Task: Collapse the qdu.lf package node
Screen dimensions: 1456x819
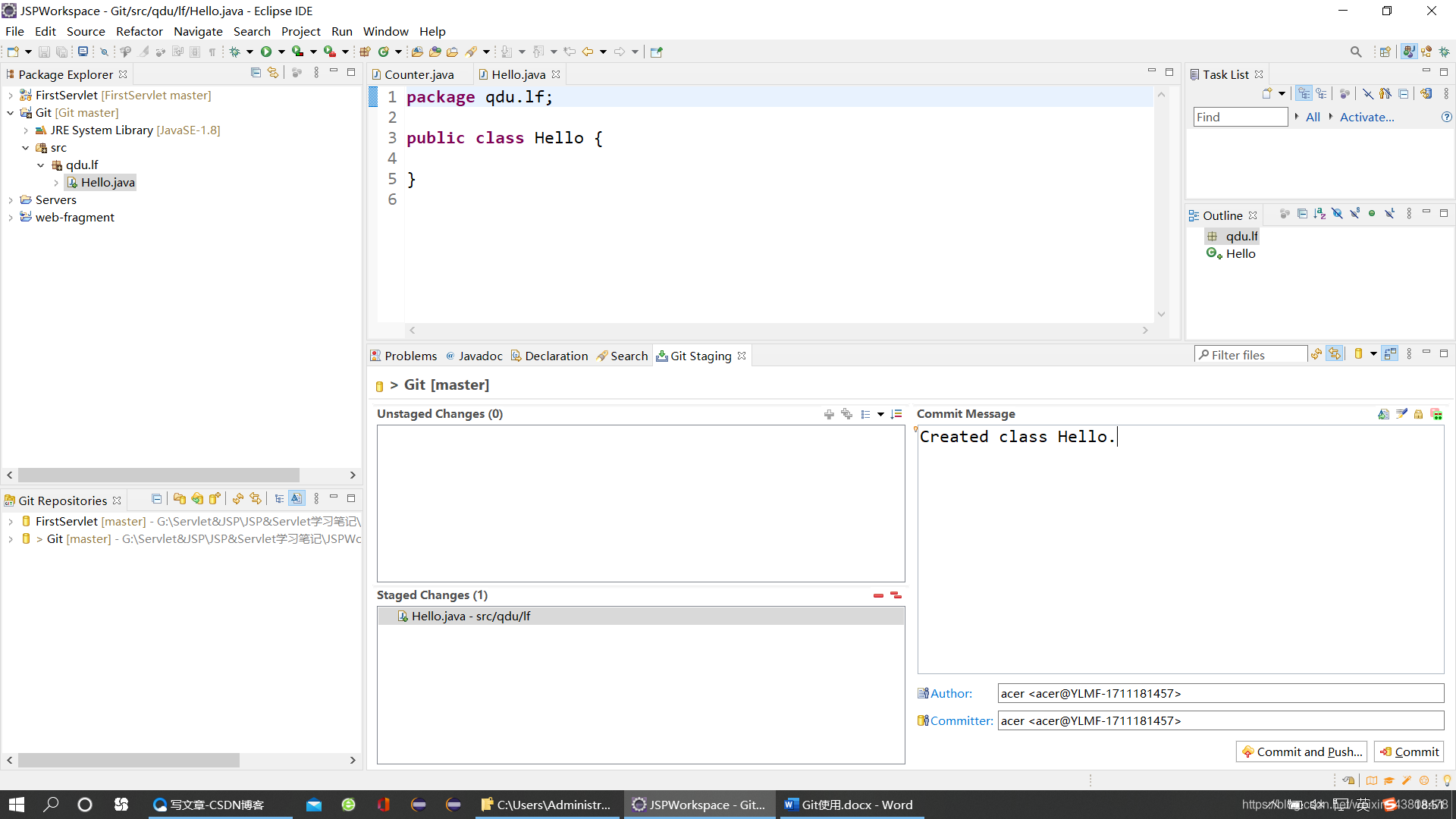Action: click(41, 165)
